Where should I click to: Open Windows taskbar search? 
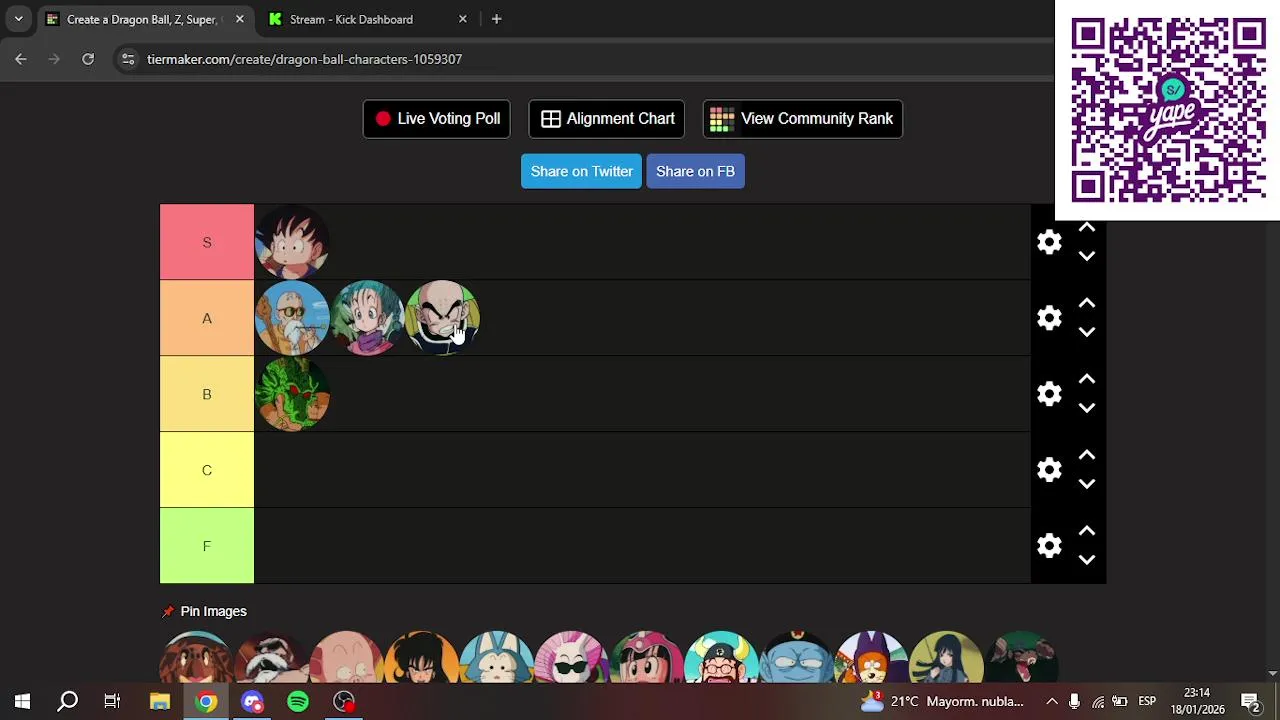[x=67, y=702]
